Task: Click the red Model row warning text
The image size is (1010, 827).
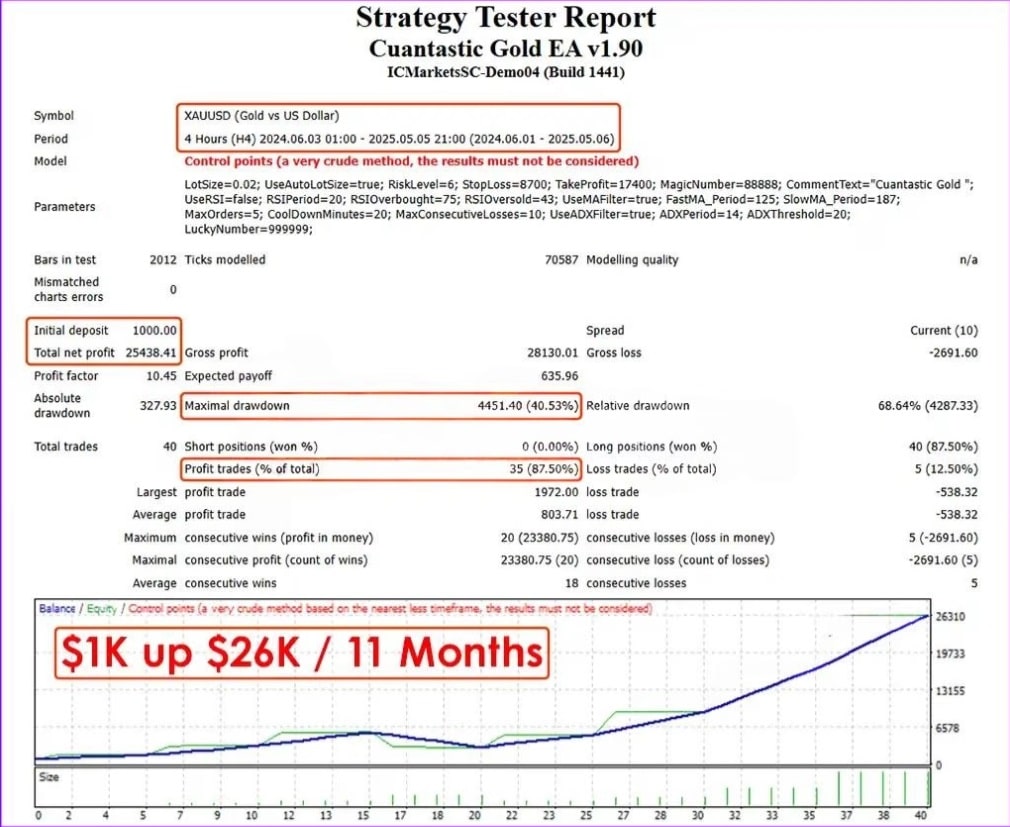Action: point(412,161)
